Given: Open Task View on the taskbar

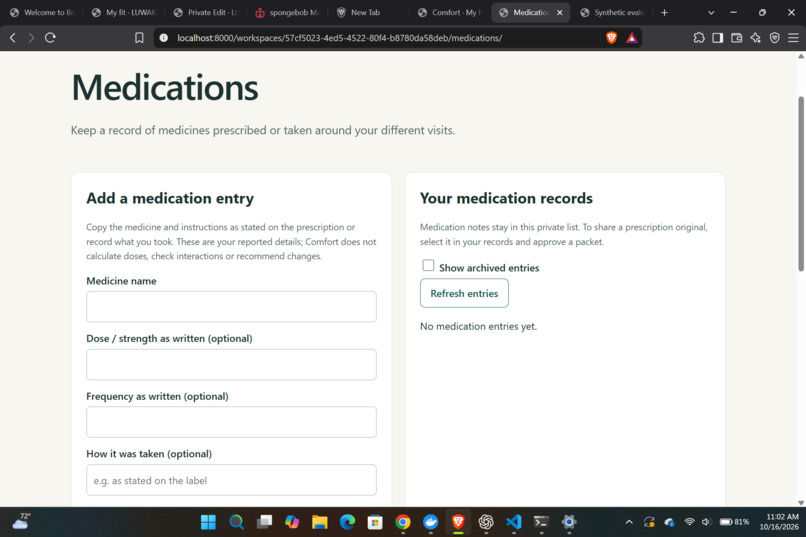Looking at the screenshot, I should tap(264, 522).
